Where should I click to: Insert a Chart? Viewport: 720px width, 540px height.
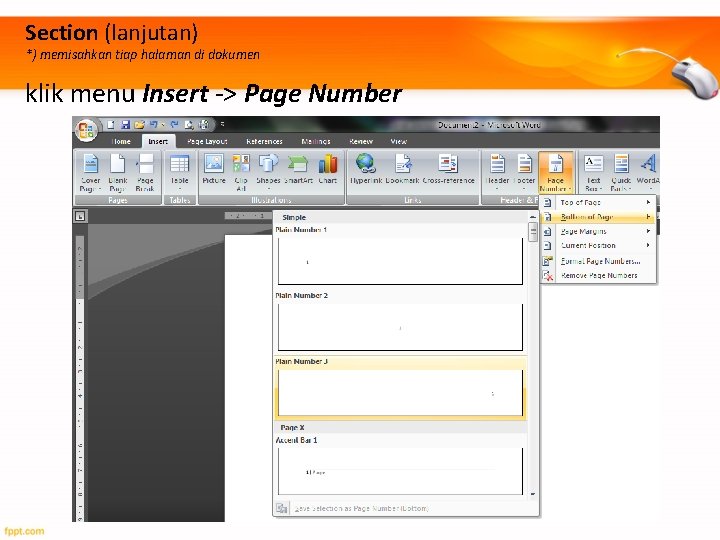click(328, 170)
